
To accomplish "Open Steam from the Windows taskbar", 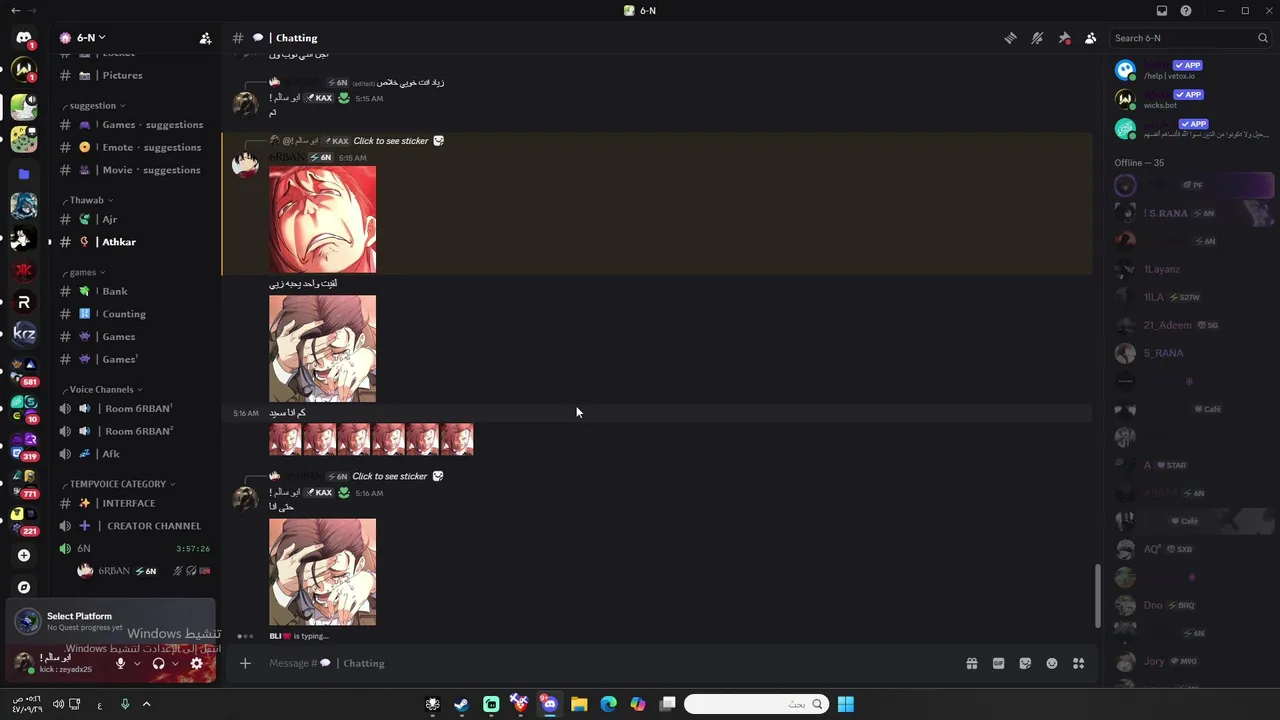I will [x=461, y=704].
